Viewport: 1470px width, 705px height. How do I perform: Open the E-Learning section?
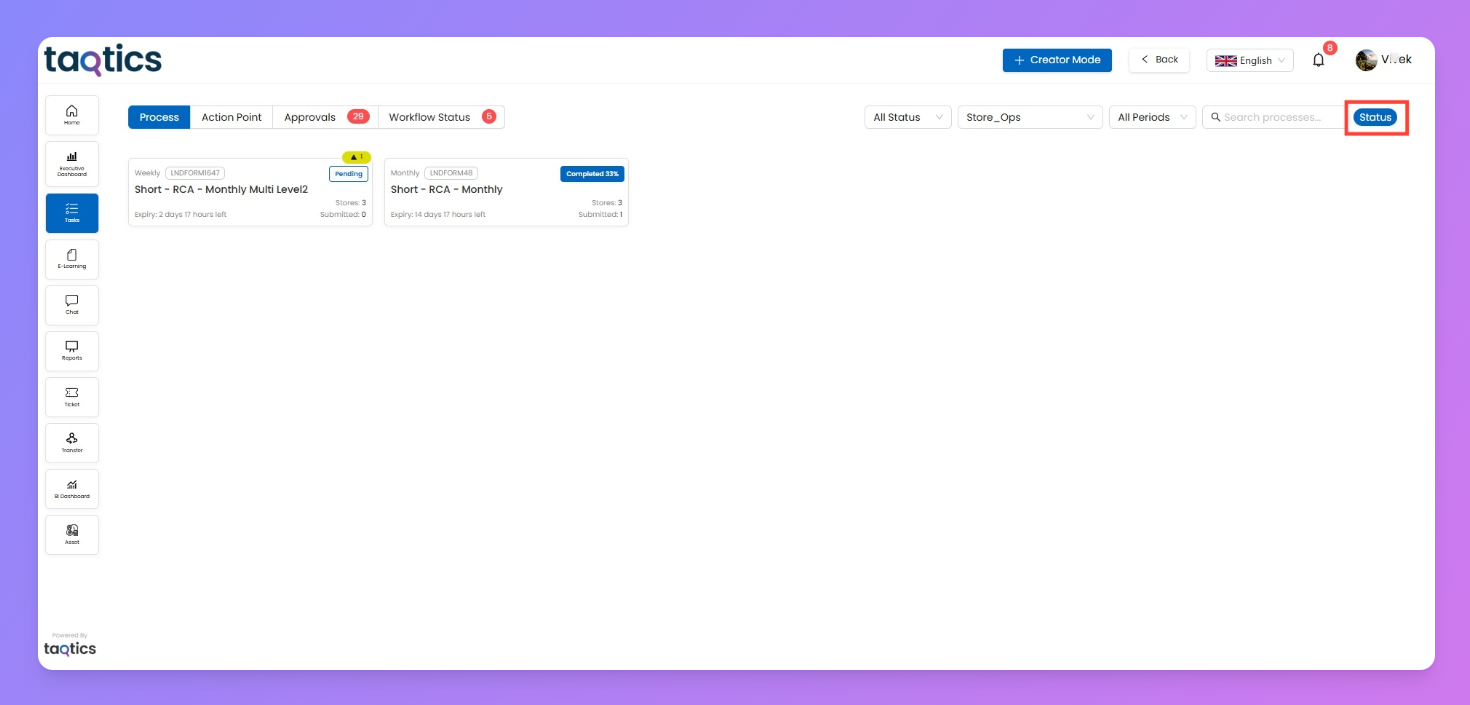click(72, 259)
